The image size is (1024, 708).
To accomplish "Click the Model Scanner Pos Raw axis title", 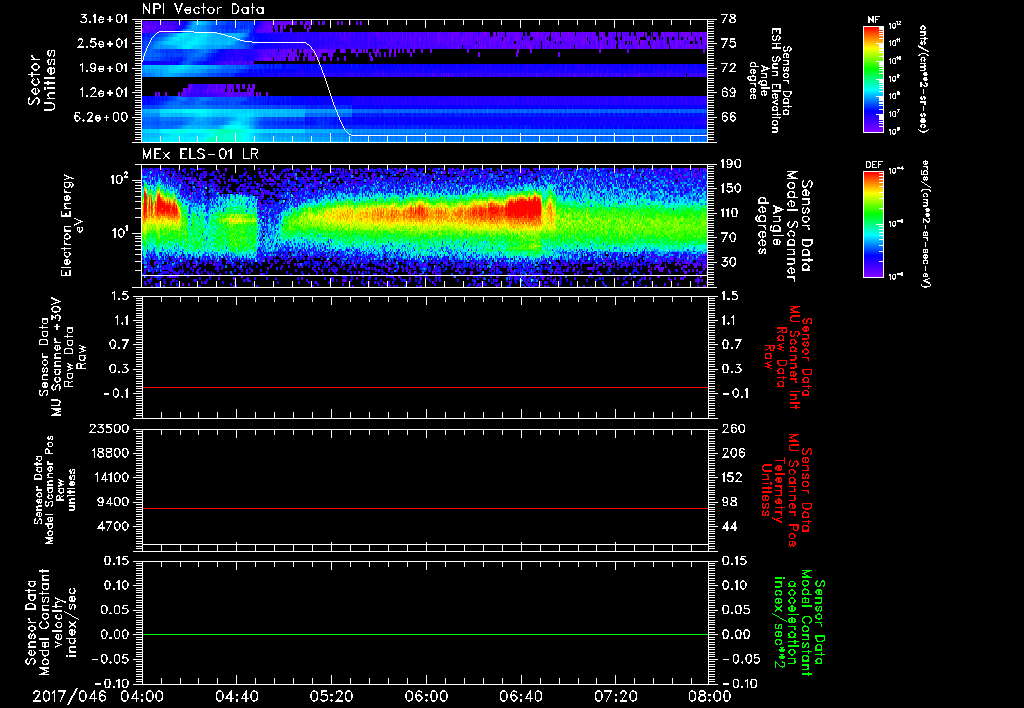I will (54, 489).
